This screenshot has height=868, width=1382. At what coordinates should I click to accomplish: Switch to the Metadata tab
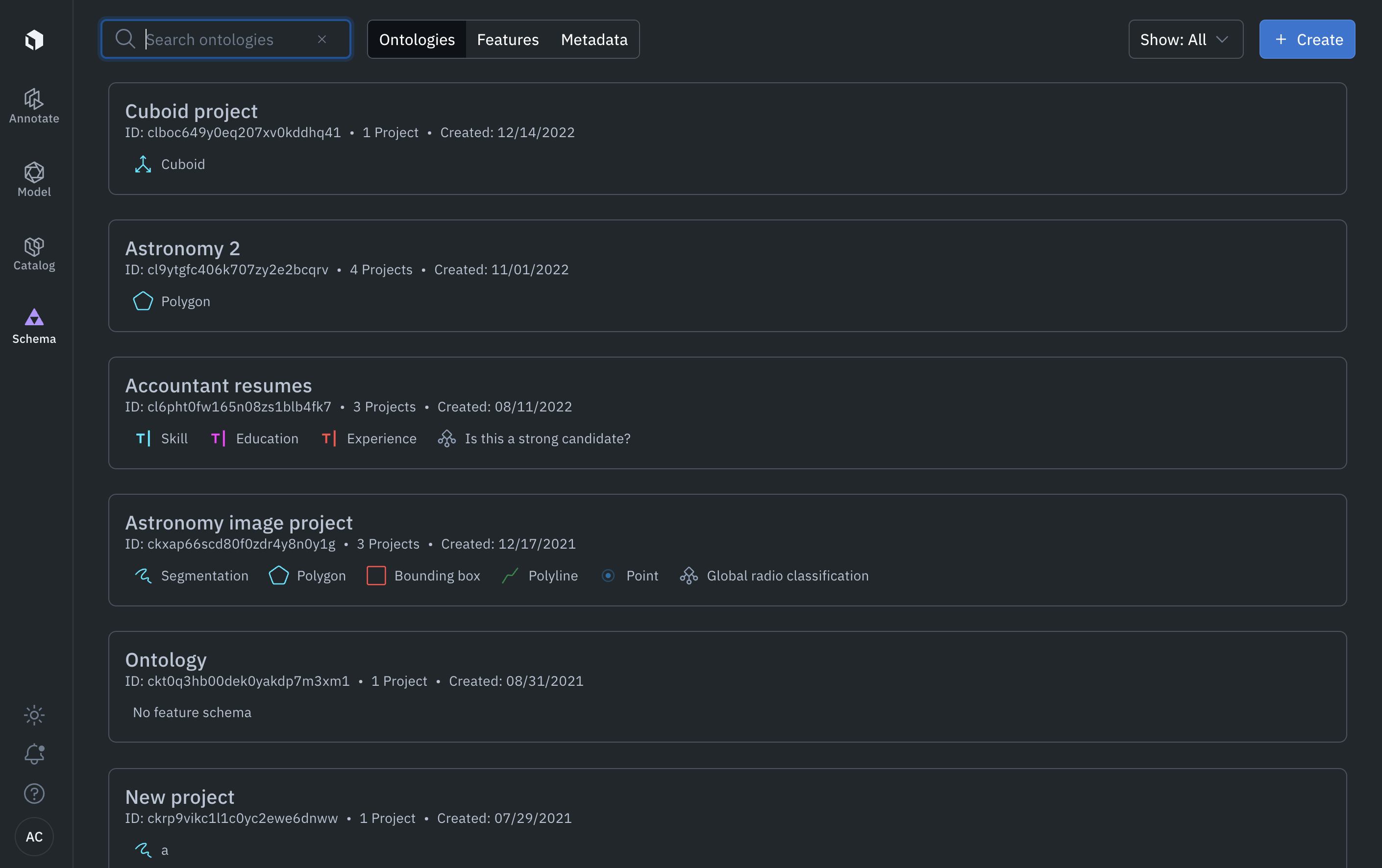point(593,39)
